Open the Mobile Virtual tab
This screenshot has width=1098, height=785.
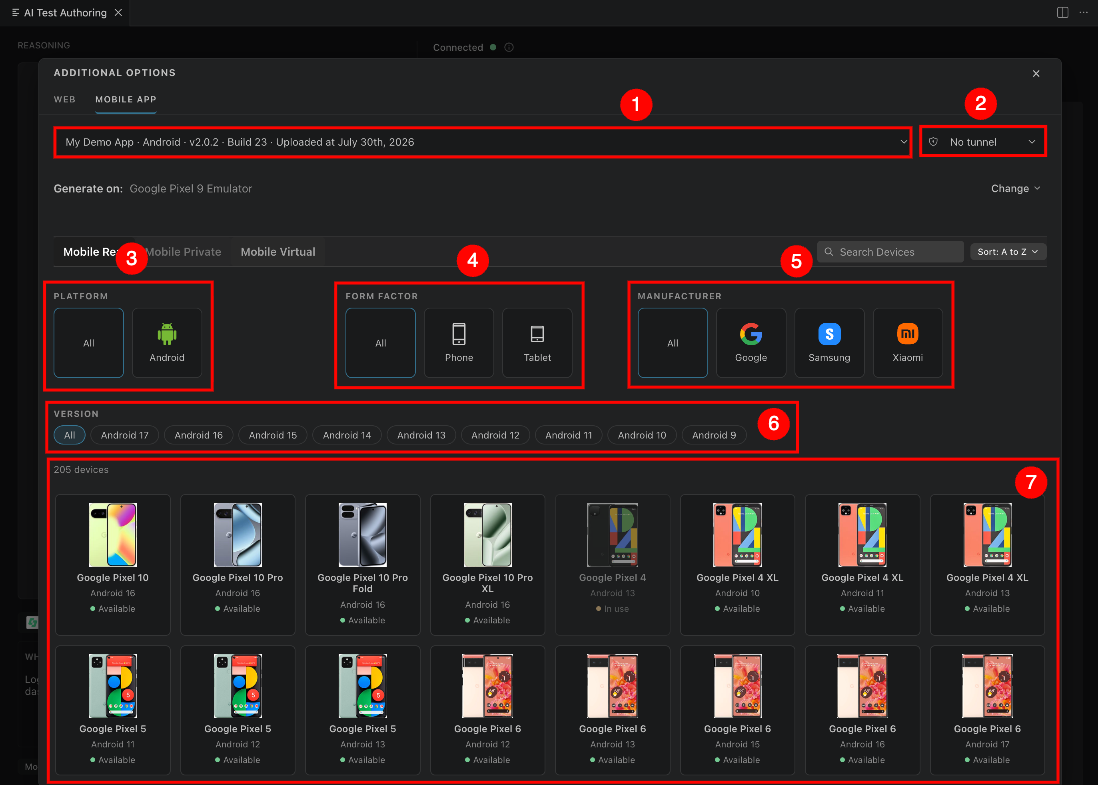278,252
